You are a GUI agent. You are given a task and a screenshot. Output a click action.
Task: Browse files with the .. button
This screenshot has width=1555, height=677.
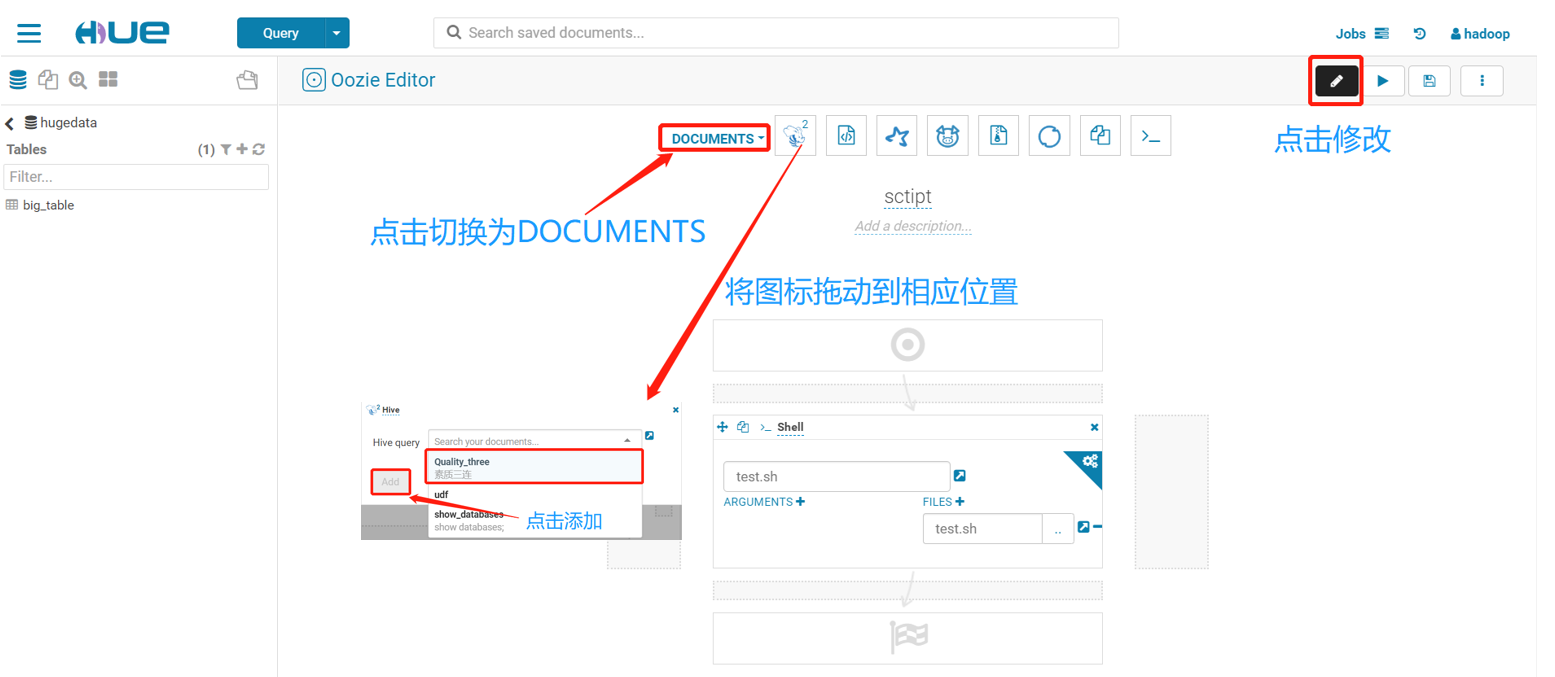click(1058, 528)
